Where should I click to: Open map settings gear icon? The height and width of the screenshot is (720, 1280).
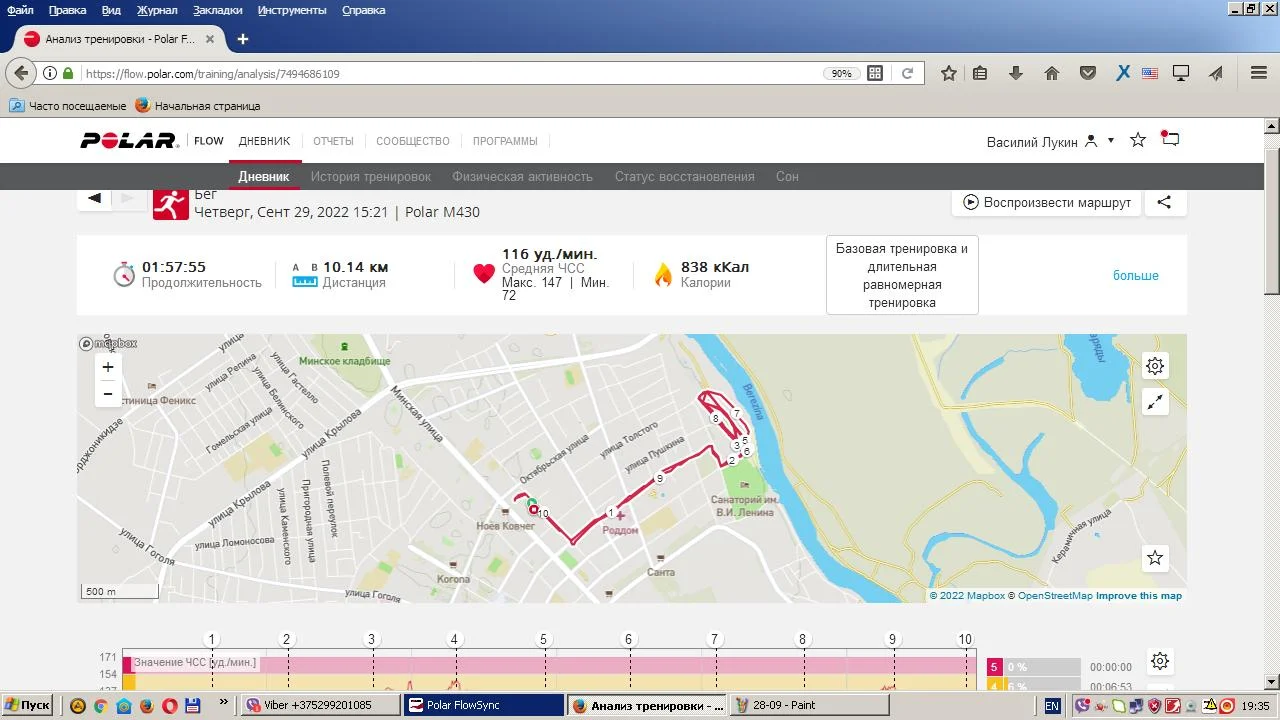(1155, 366)
